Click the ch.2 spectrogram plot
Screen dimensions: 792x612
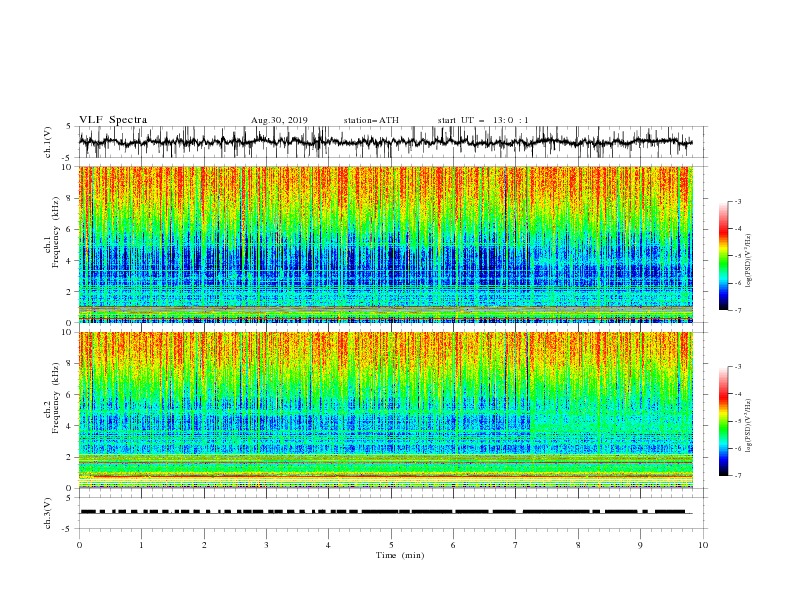pyautogui.click(x=386, y=410)
